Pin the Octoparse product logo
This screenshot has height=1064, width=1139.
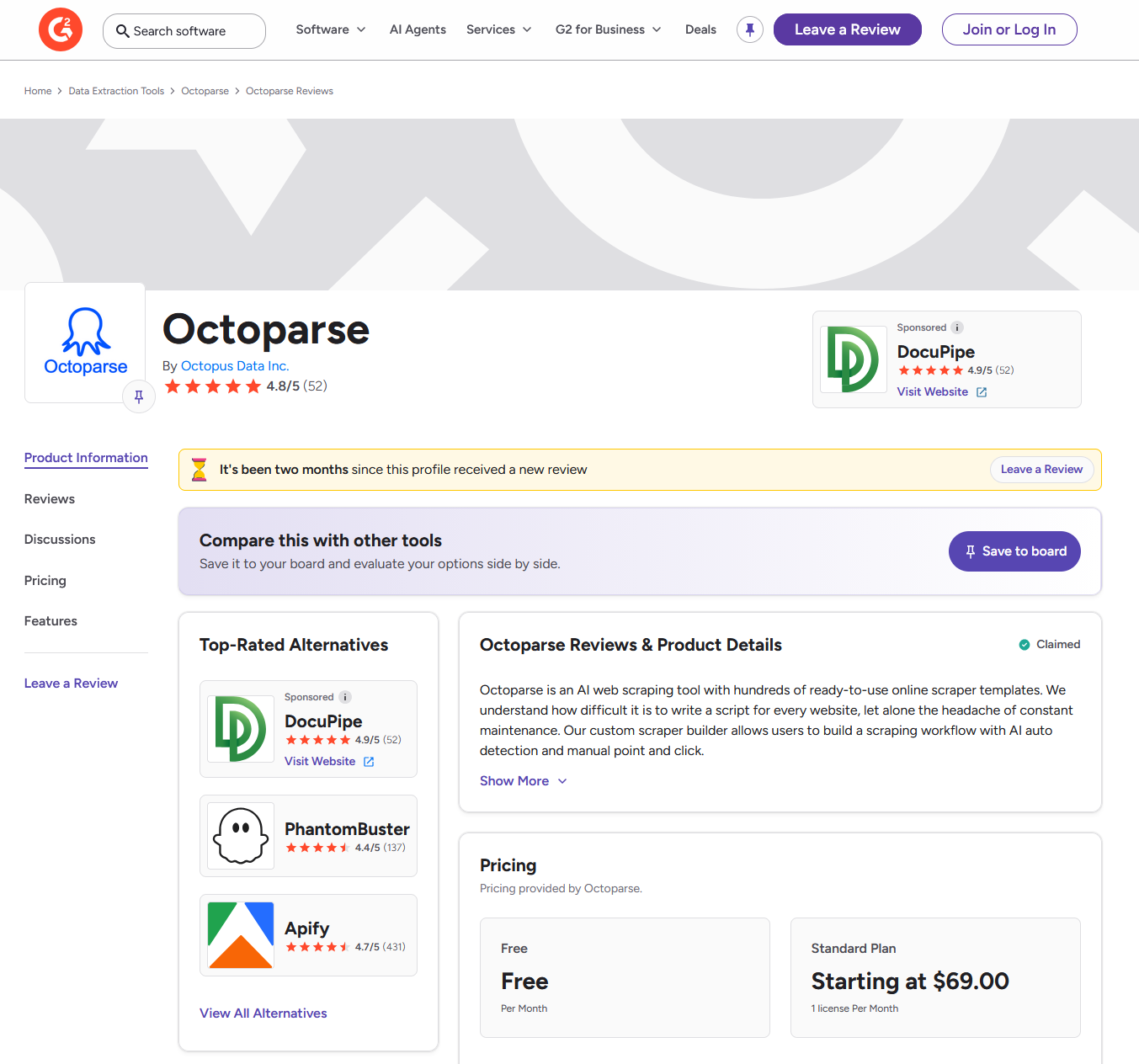(x=138, y=396)
